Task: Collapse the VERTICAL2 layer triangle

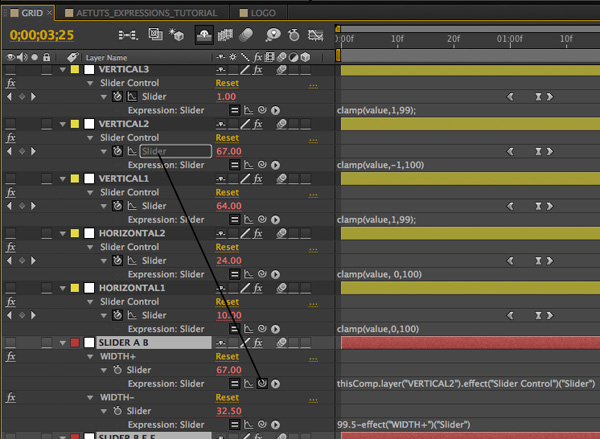Action: click(x=62, y=124)
